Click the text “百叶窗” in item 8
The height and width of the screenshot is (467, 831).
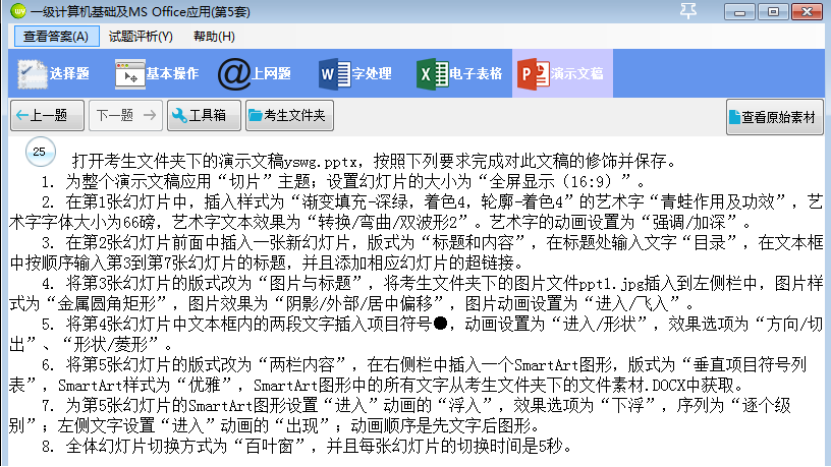[269, 446]
